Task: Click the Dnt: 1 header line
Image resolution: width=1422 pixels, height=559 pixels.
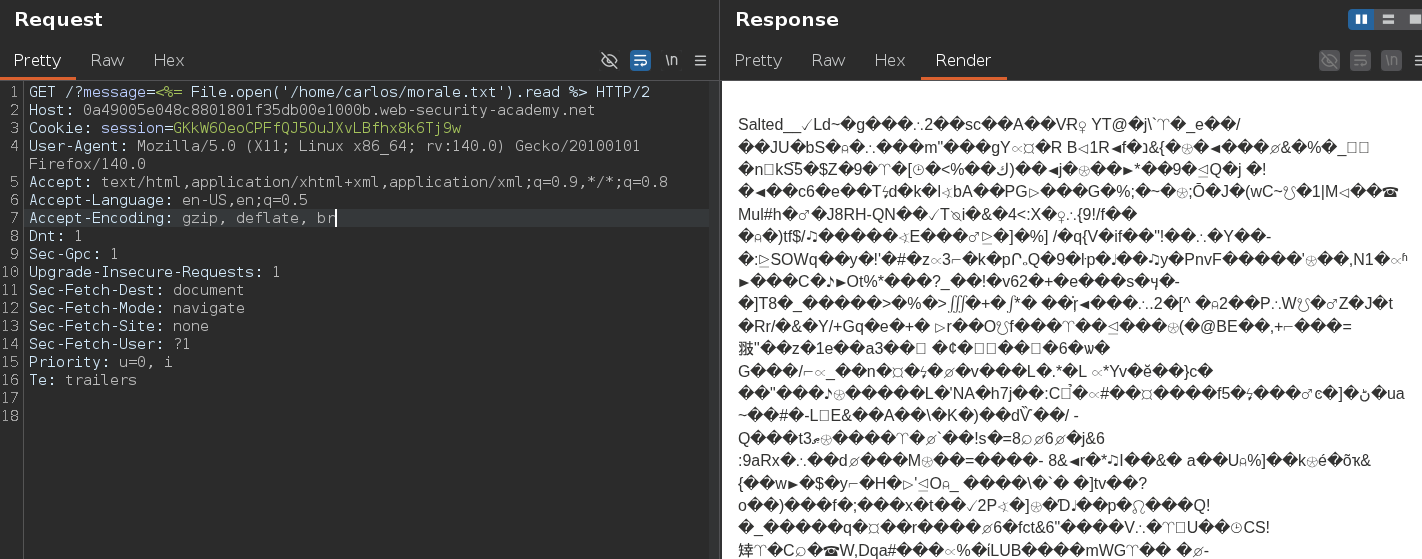Action: click(55, 236)
